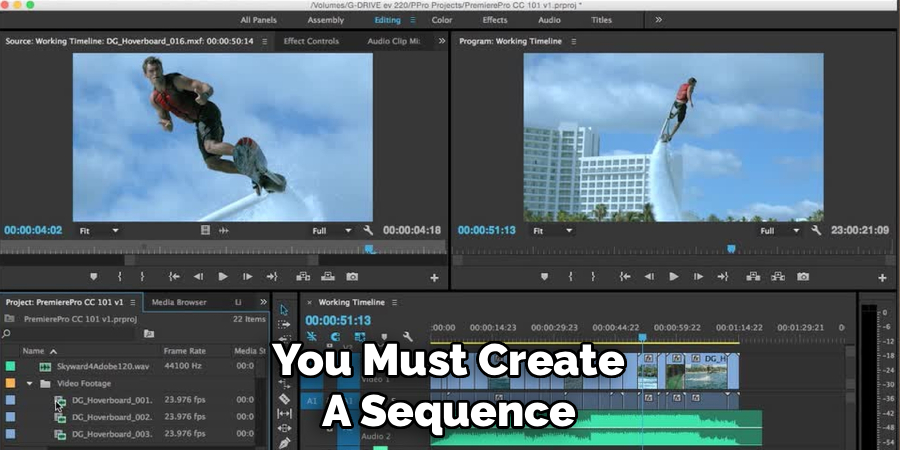The image size is (900, 450).
Task: Select the Slip tool
Action: (284, 413)
